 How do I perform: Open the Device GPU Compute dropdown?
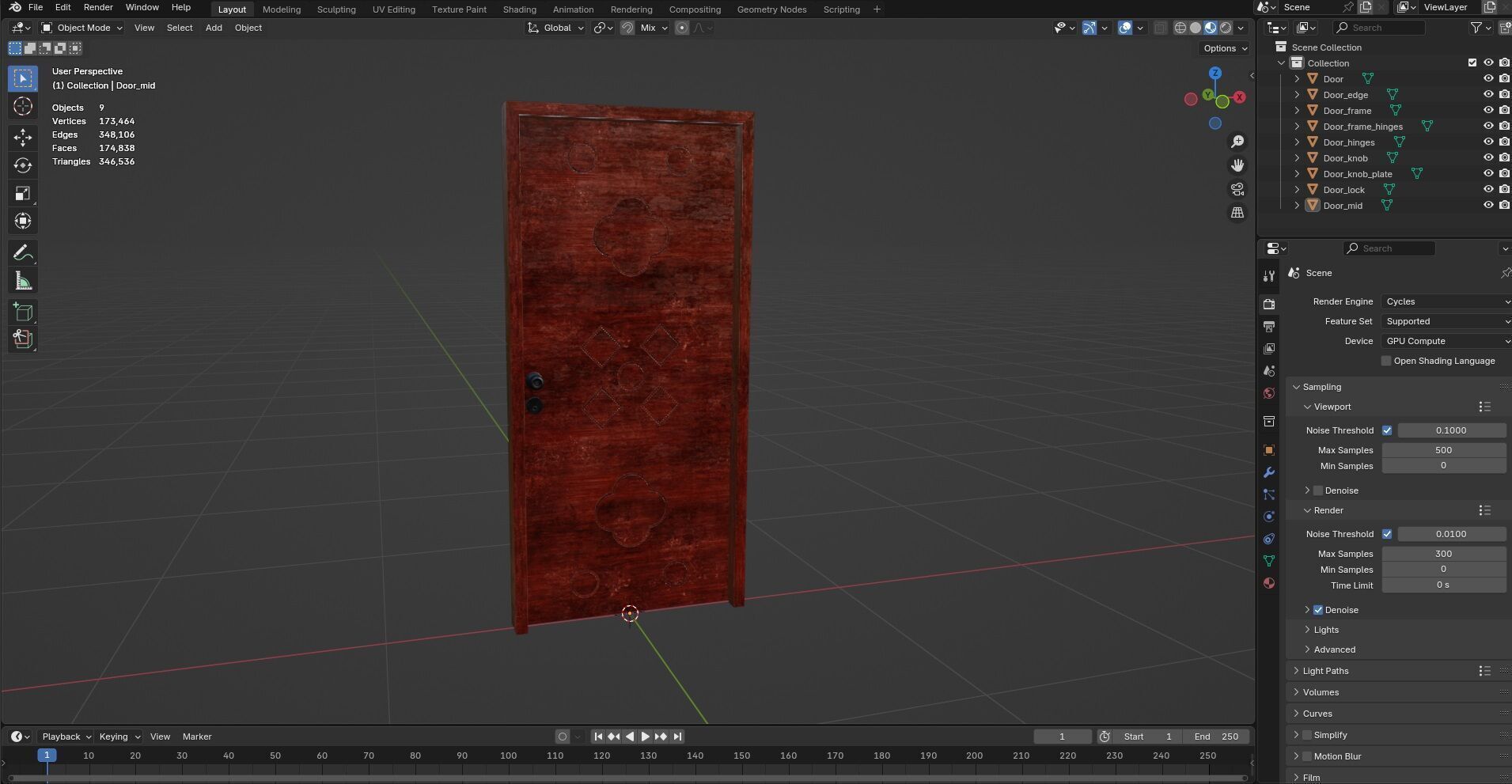point(1446,341)
